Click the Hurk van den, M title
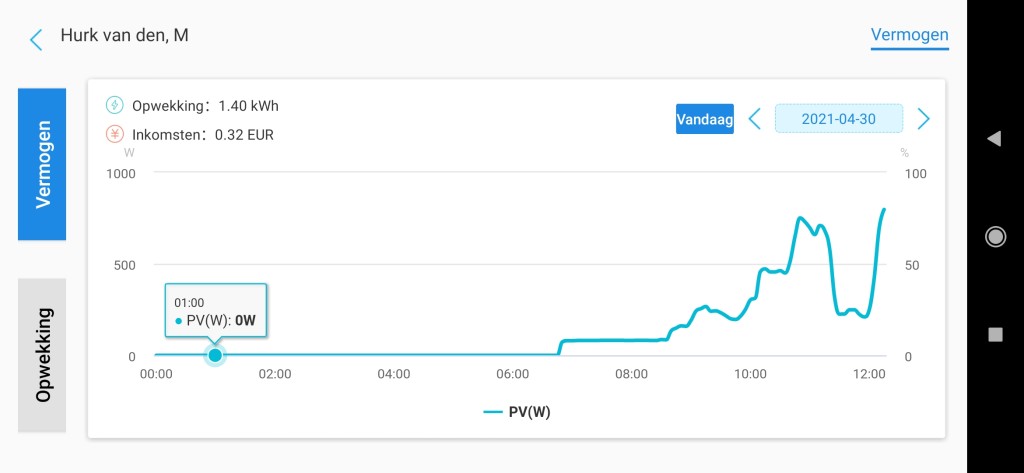The width and height of the screenshot is (1024, 473). point(124,35)
